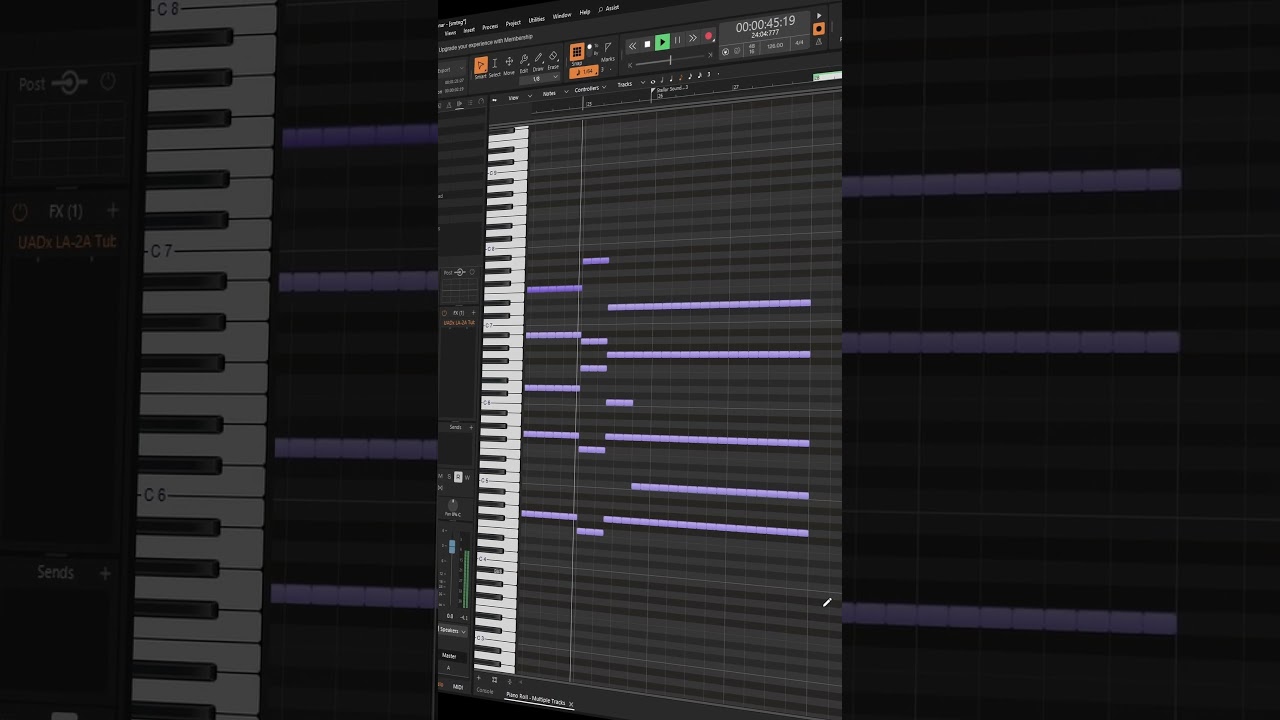Open the Utilities menu

[x=536, y=20]
